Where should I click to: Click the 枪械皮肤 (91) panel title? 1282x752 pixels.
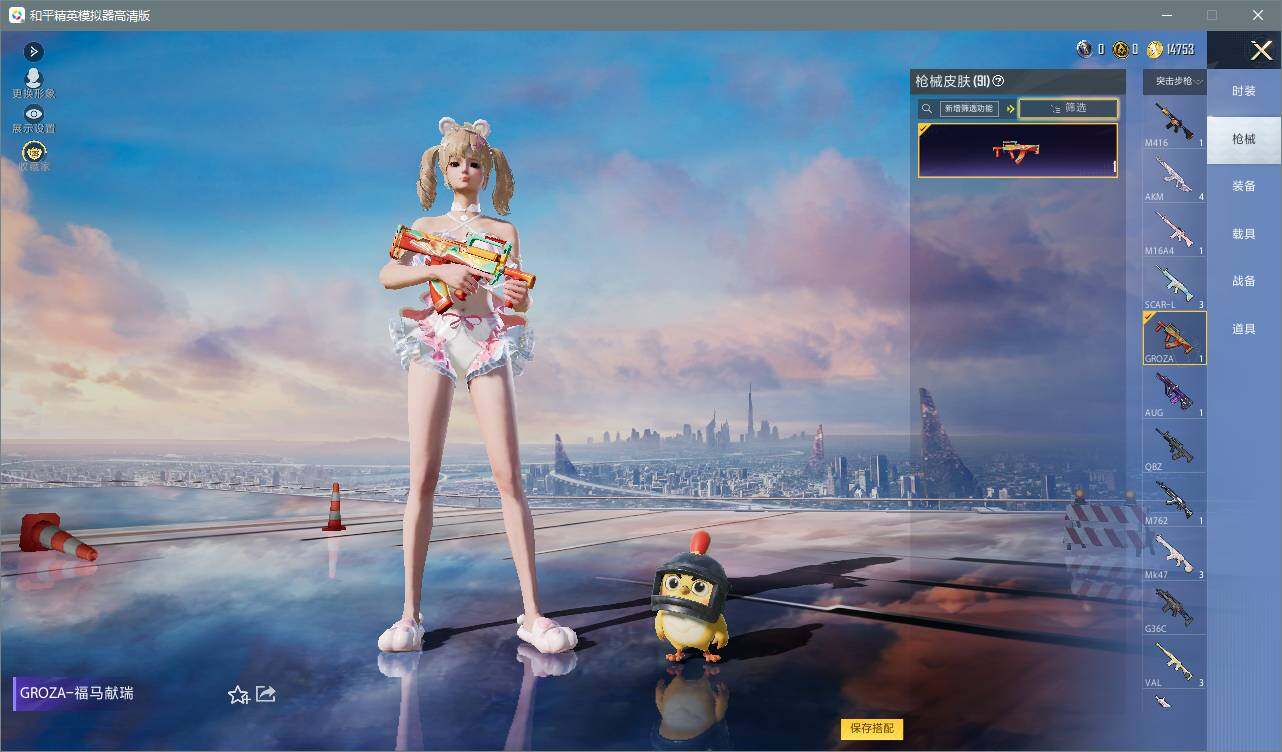point(951,81)
